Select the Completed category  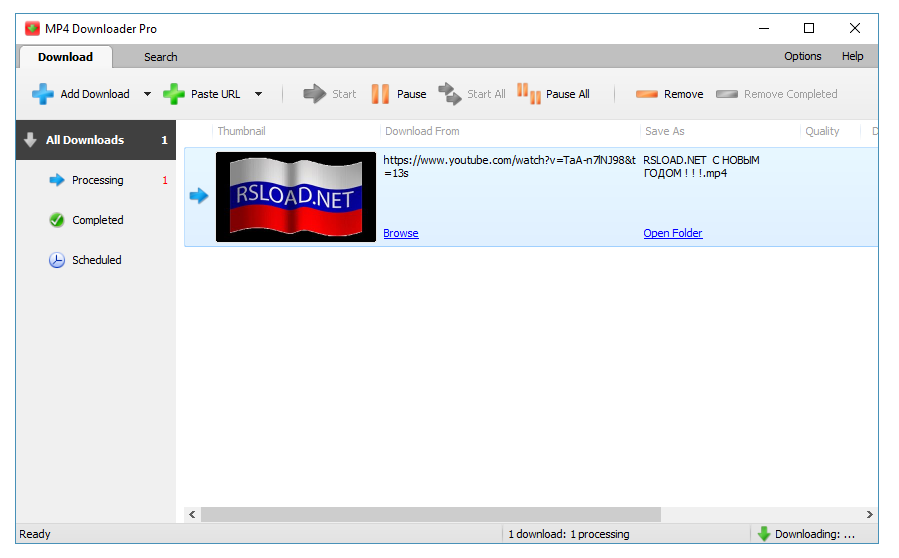pyautogui.click(x=96, y=220)
